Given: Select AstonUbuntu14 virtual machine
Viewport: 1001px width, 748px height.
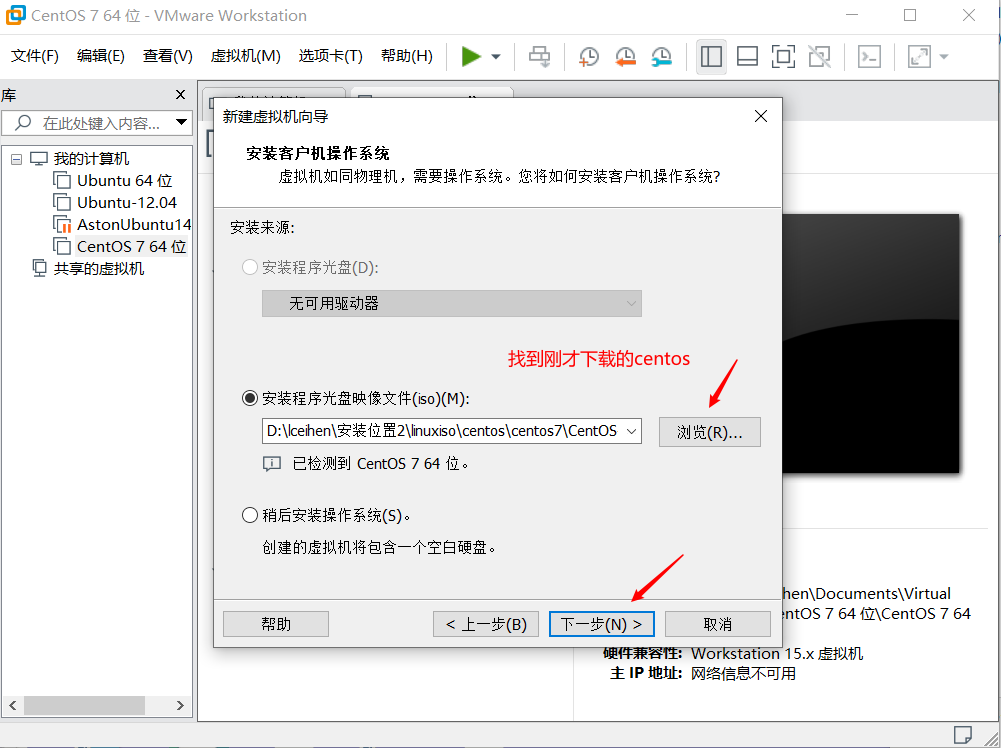Looking at the screenshot, I should 133,225.
